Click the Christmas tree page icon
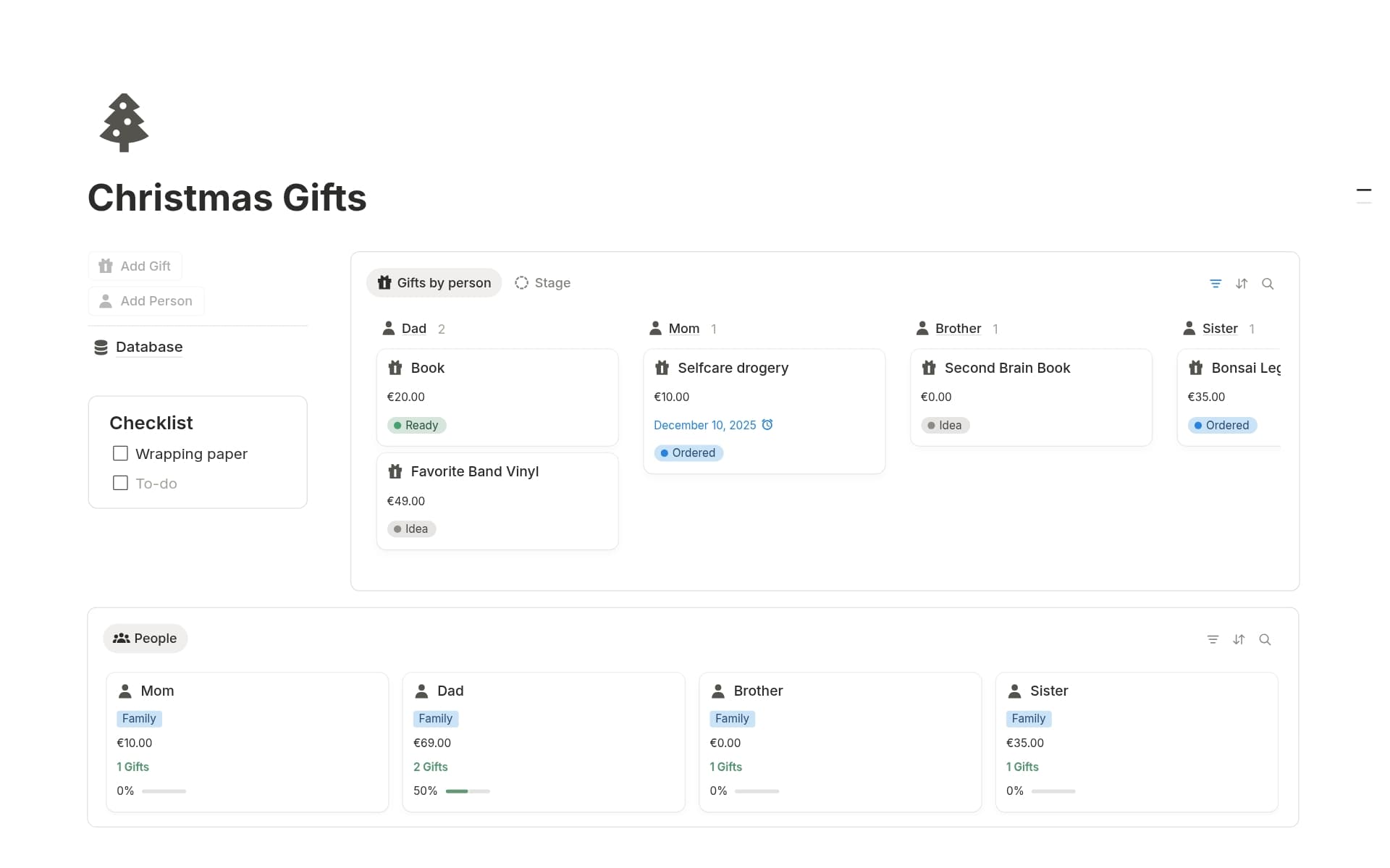This screenshot has width=1390, height=868. pyautogui.click(x=123, y=122)
